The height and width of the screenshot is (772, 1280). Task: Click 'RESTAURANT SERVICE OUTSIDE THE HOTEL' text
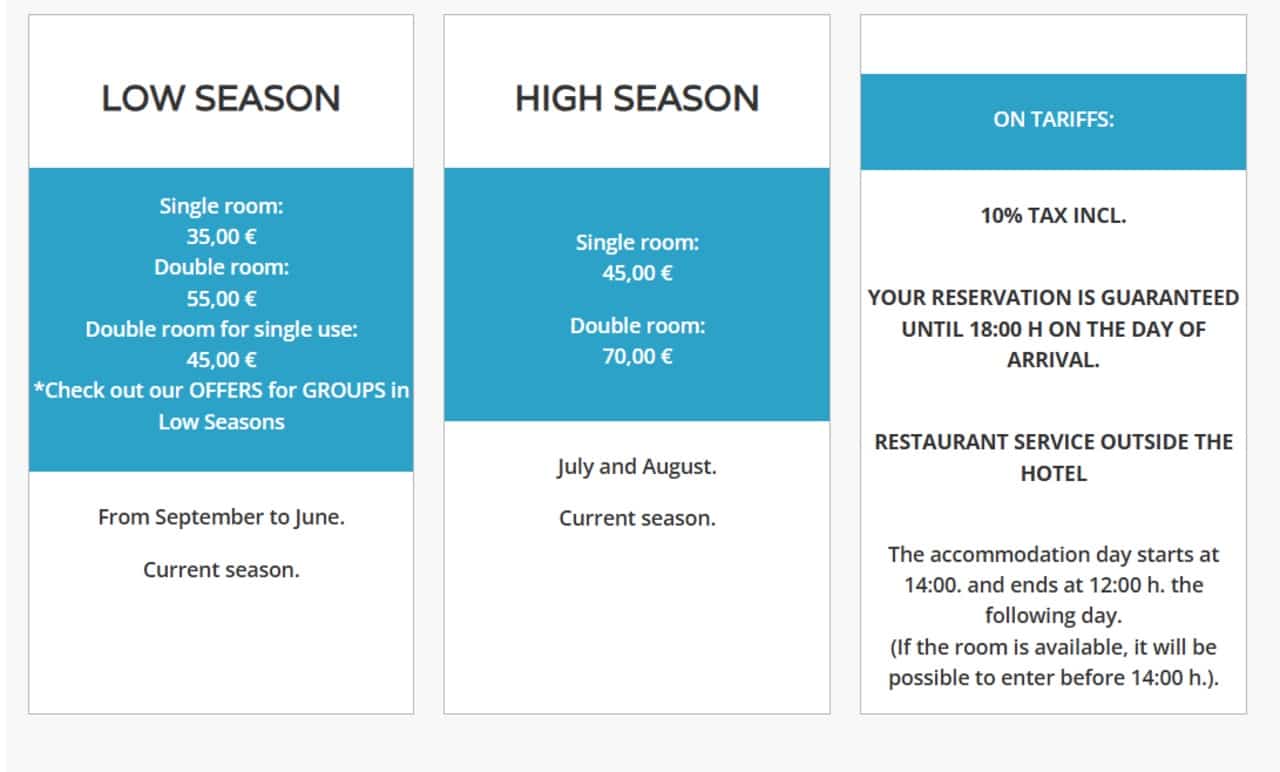[x=1053, y=457]
